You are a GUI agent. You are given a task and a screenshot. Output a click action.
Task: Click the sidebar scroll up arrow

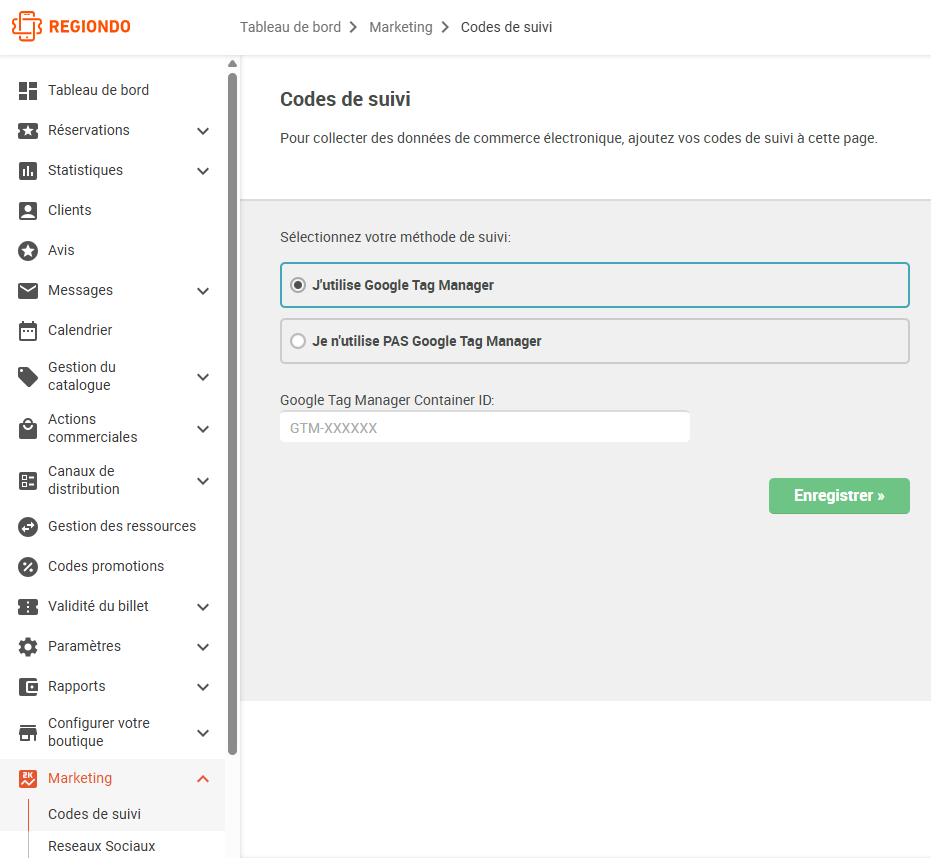point(232,64)
